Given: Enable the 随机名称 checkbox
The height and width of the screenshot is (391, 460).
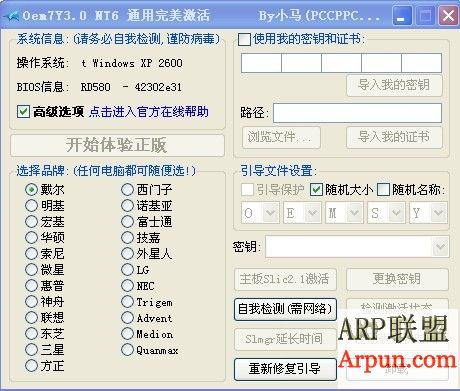Looking at the screenshot, I should [383, 190].
